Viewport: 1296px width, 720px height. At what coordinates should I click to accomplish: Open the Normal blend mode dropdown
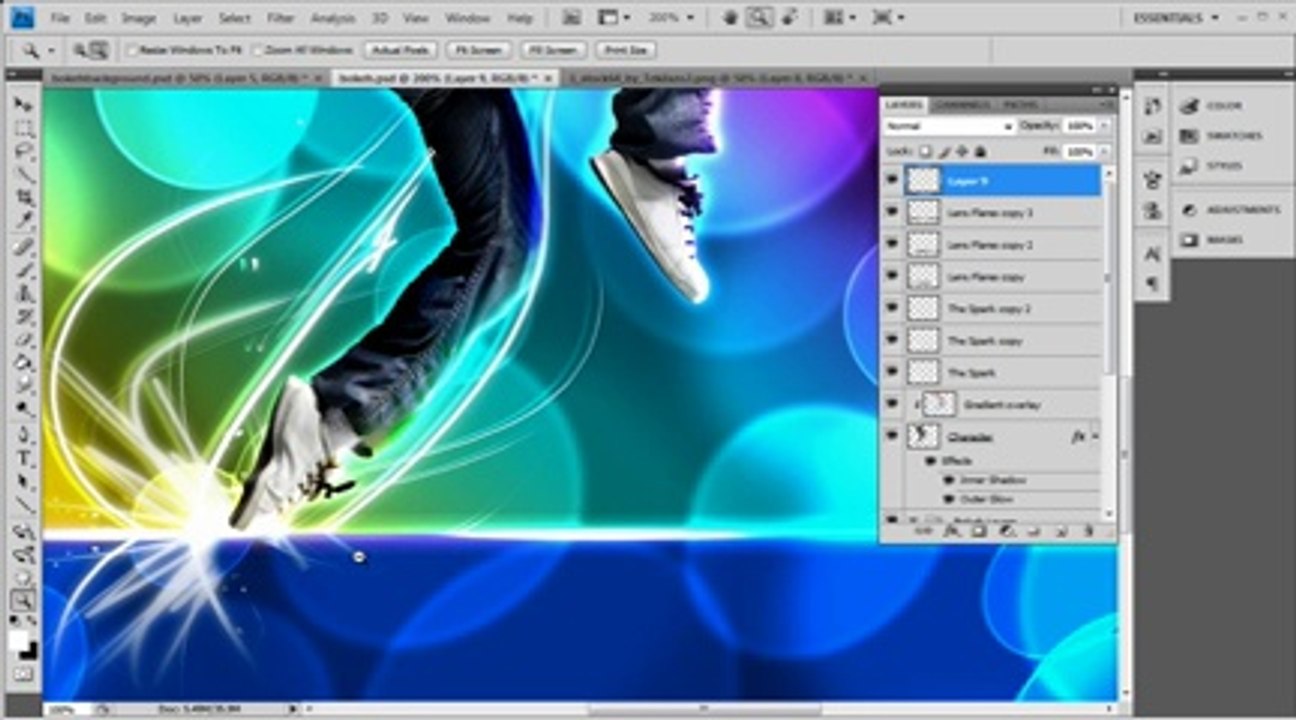click(x=949, y=127)
